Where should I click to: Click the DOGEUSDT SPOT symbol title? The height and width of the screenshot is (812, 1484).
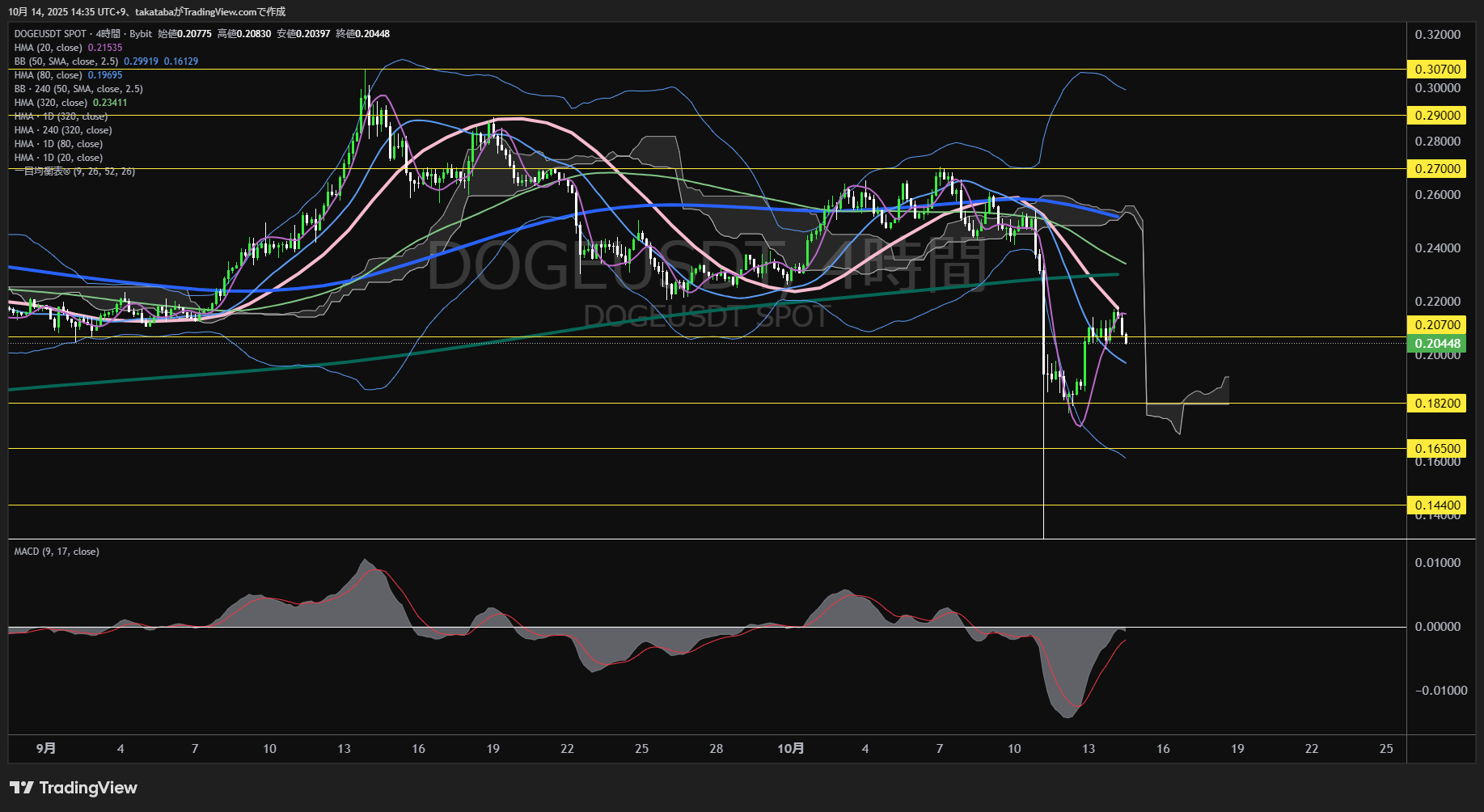pos(50,34)
